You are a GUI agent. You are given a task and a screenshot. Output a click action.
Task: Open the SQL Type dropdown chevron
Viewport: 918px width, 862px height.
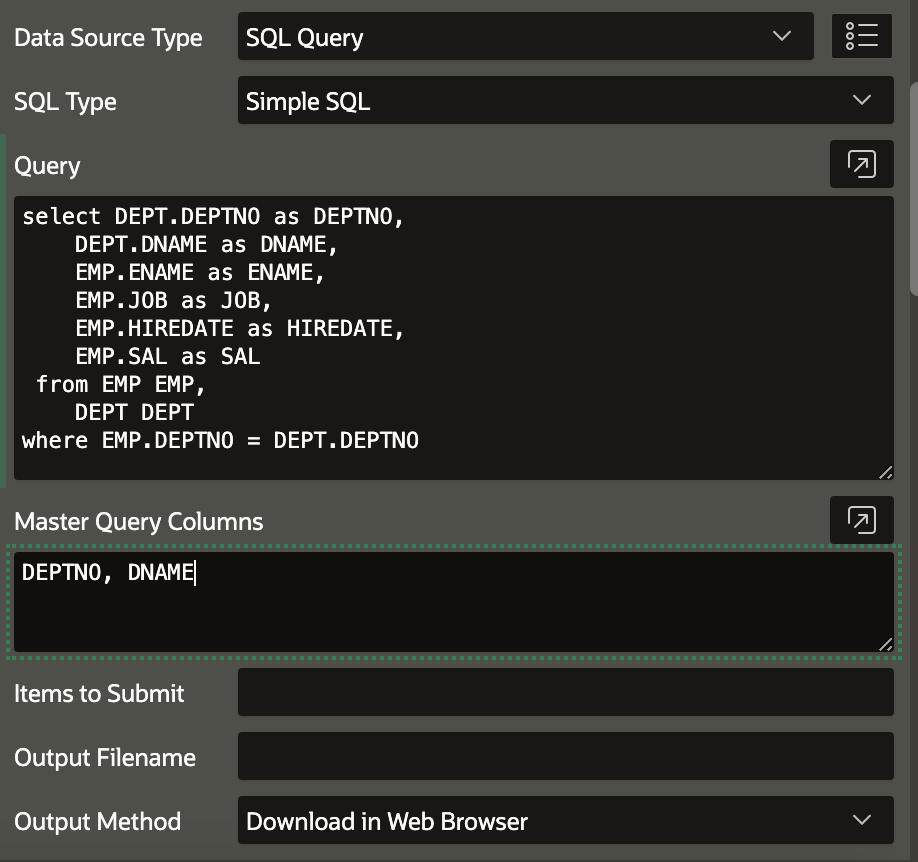(861, 100)
